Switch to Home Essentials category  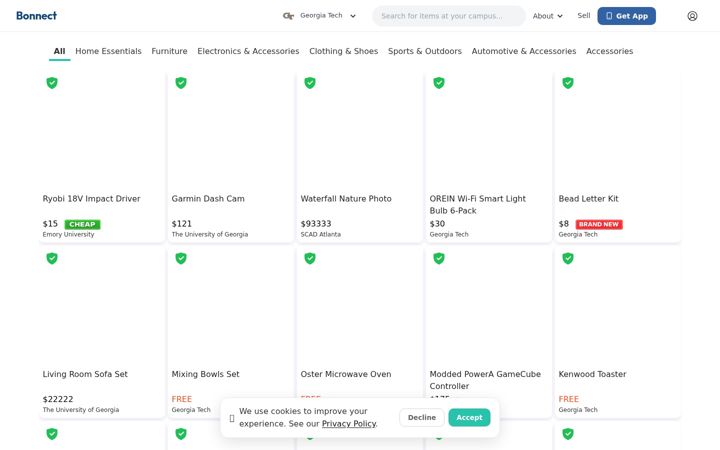(x=108, y=51)
